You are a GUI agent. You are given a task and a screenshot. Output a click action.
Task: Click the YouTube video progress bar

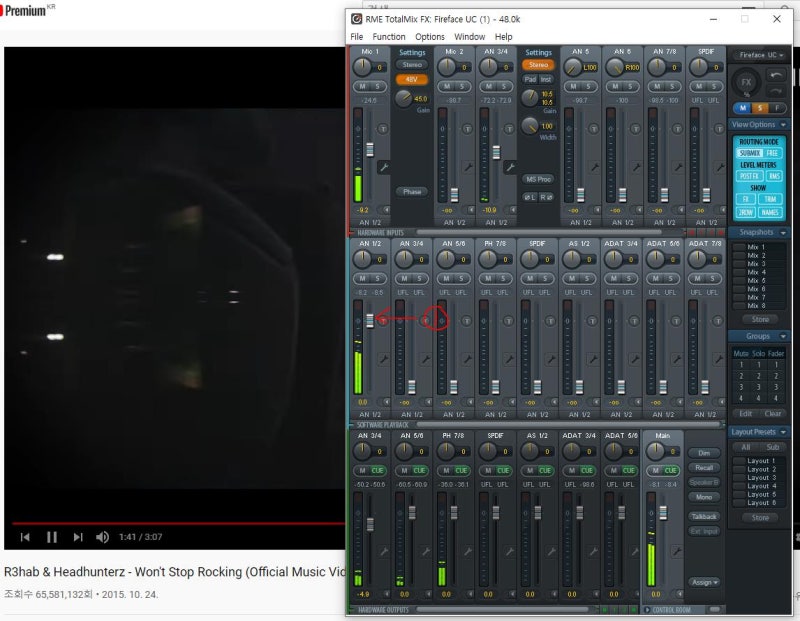pyautogui.click(x=179, y=524)
